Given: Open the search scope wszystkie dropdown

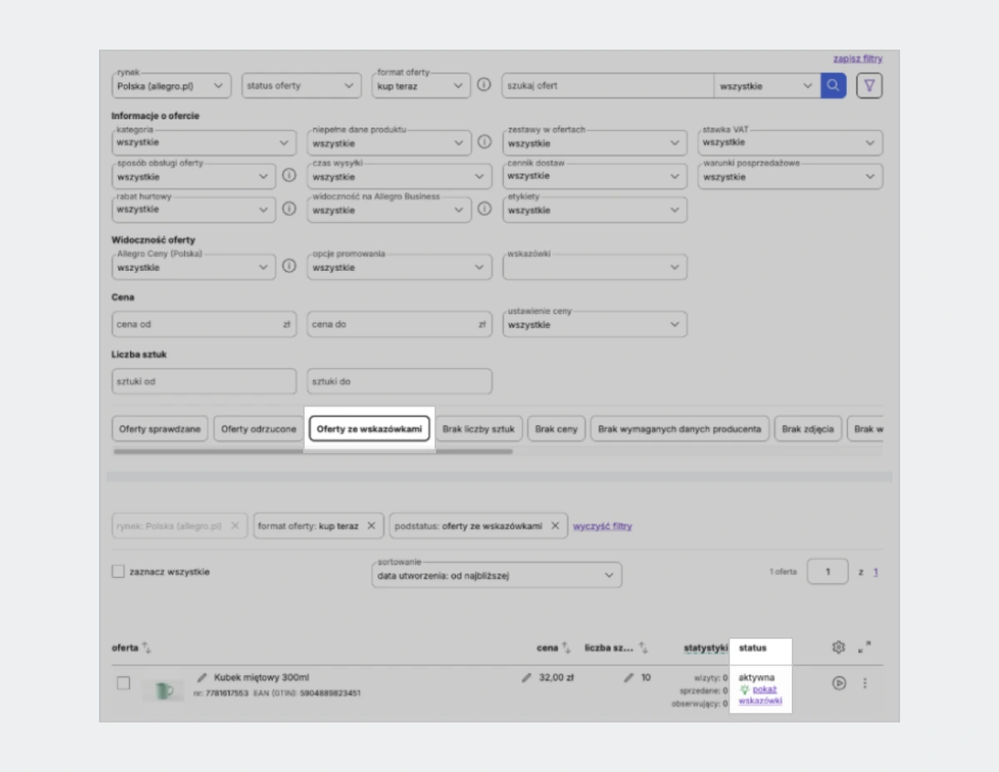Looking at the screenshot, I should 766,86.
